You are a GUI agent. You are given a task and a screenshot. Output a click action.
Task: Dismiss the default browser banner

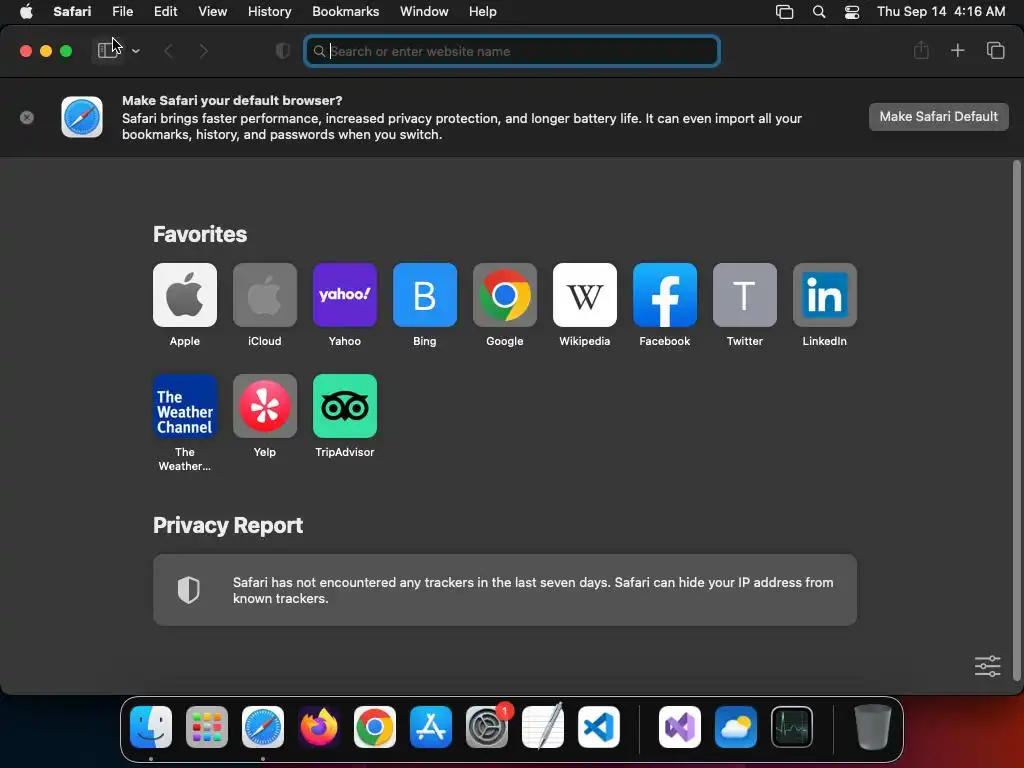click(x=27, y=118)
